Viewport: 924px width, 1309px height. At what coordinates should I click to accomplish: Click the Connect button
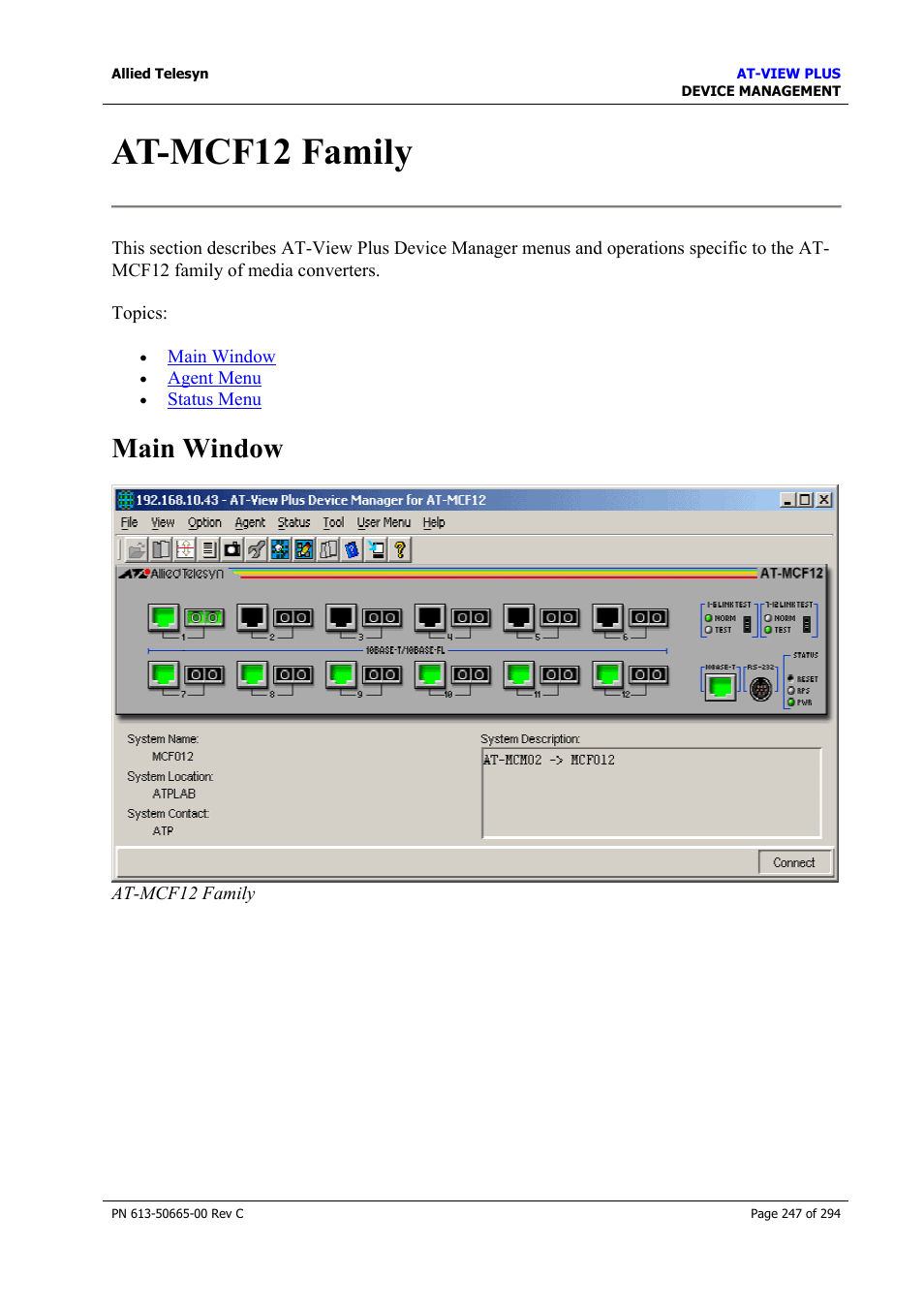coord(794,862)
